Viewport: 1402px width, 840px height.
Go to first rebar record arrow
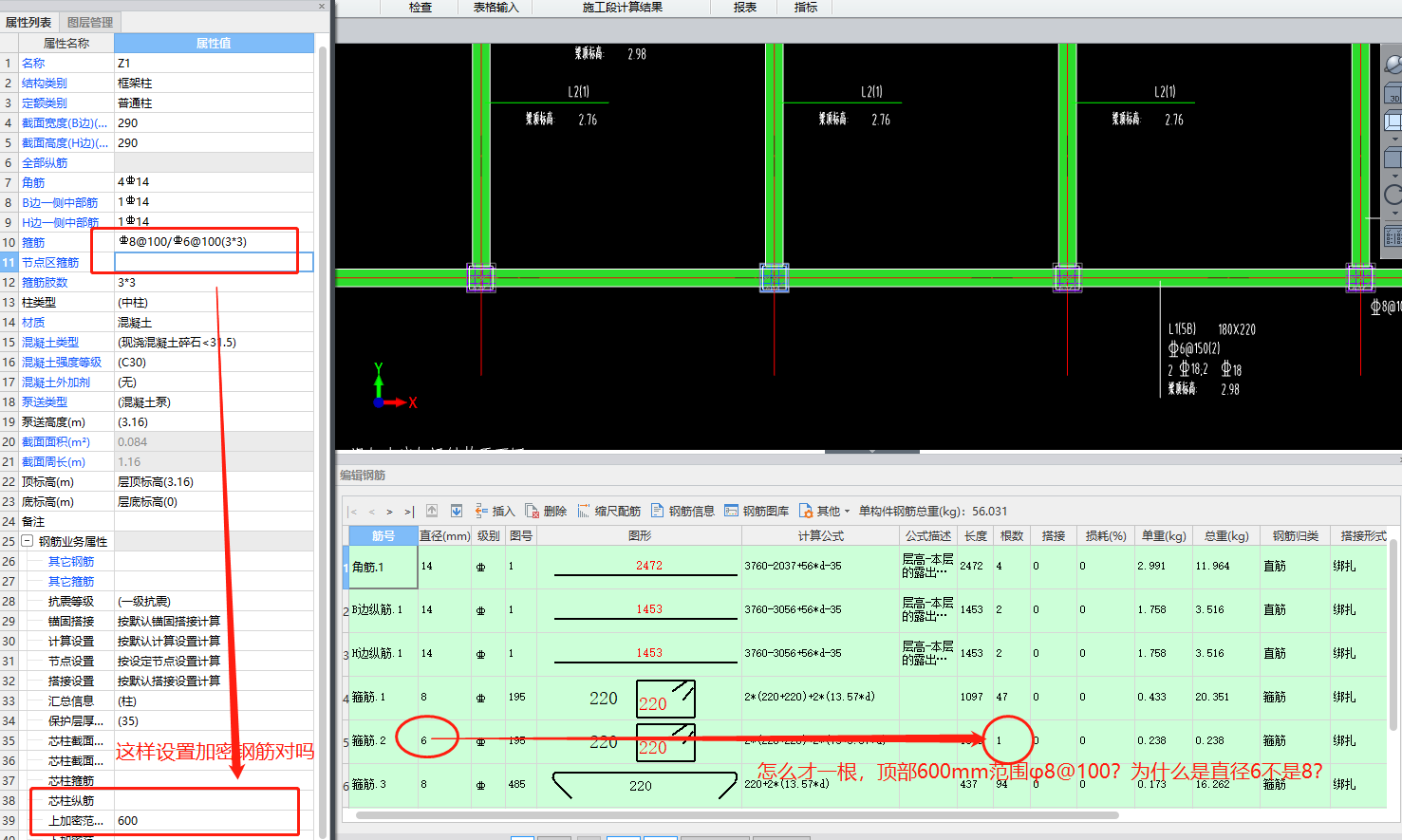(354, 512)
